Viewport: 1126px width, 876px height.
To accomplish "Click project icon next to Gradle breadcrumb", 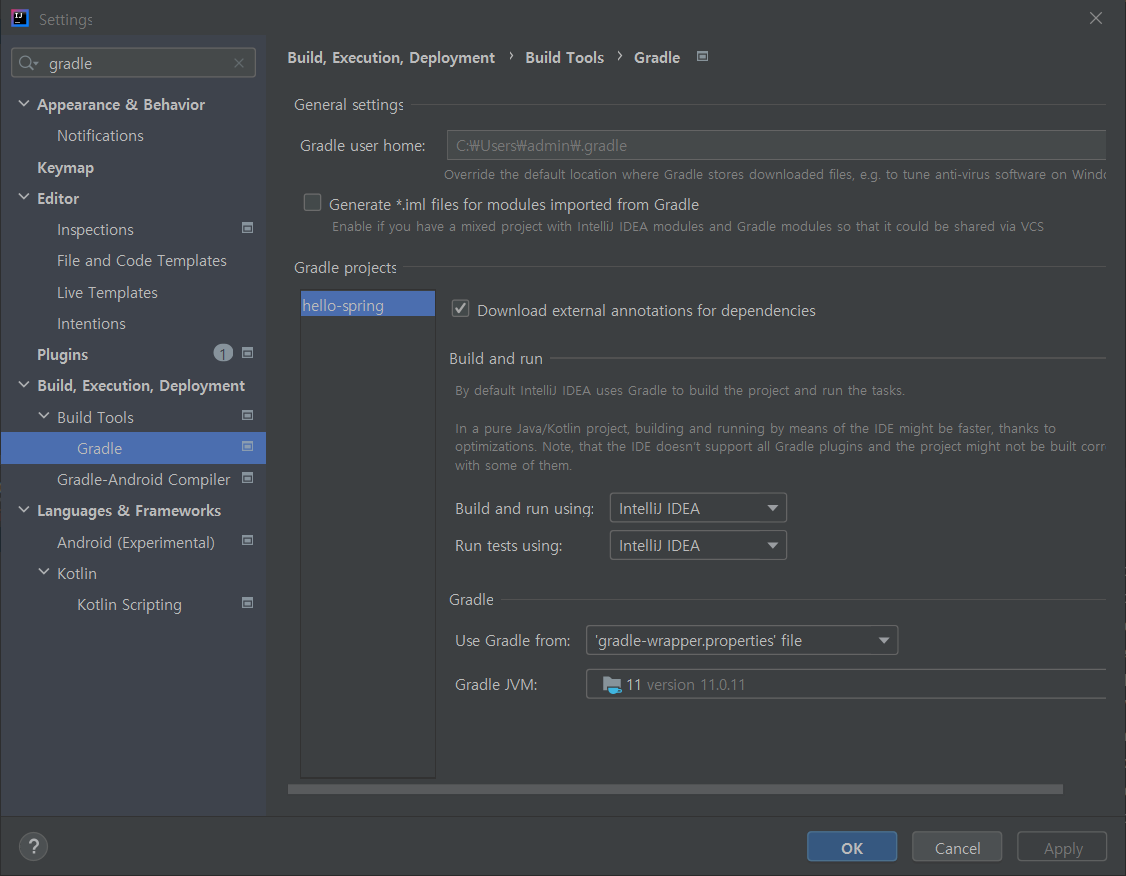I will [x=702, y=57].
